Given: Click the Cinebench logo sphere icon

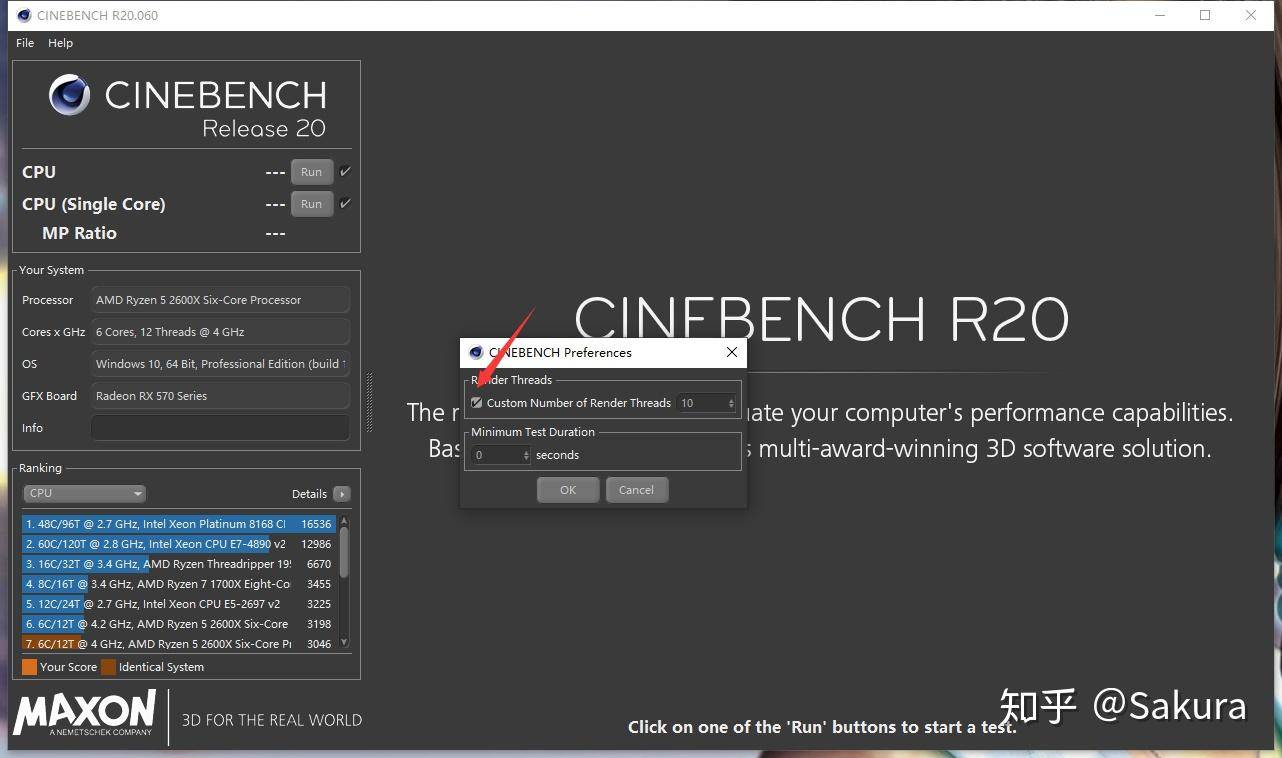Looking at the screenshot, I should click(x=69, y=95).
